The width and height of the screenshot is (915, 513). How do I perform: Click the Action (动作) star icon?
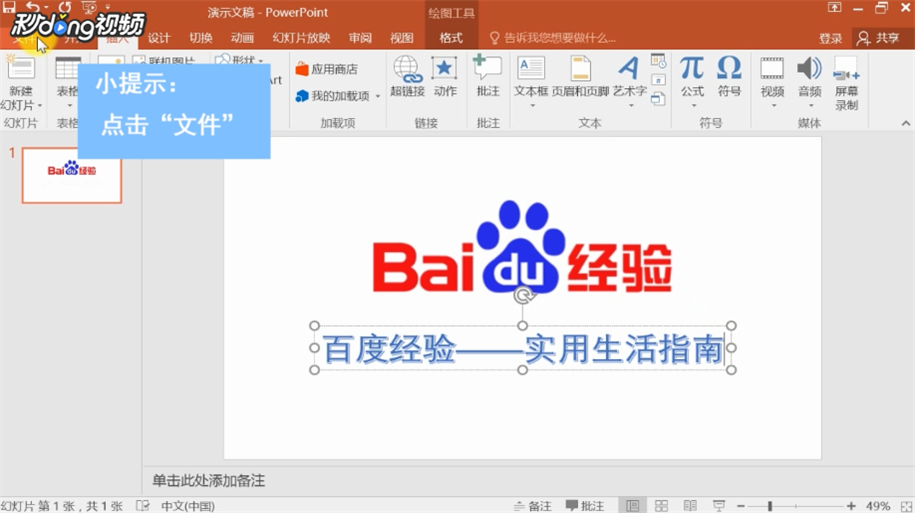[x=445, y=68]
